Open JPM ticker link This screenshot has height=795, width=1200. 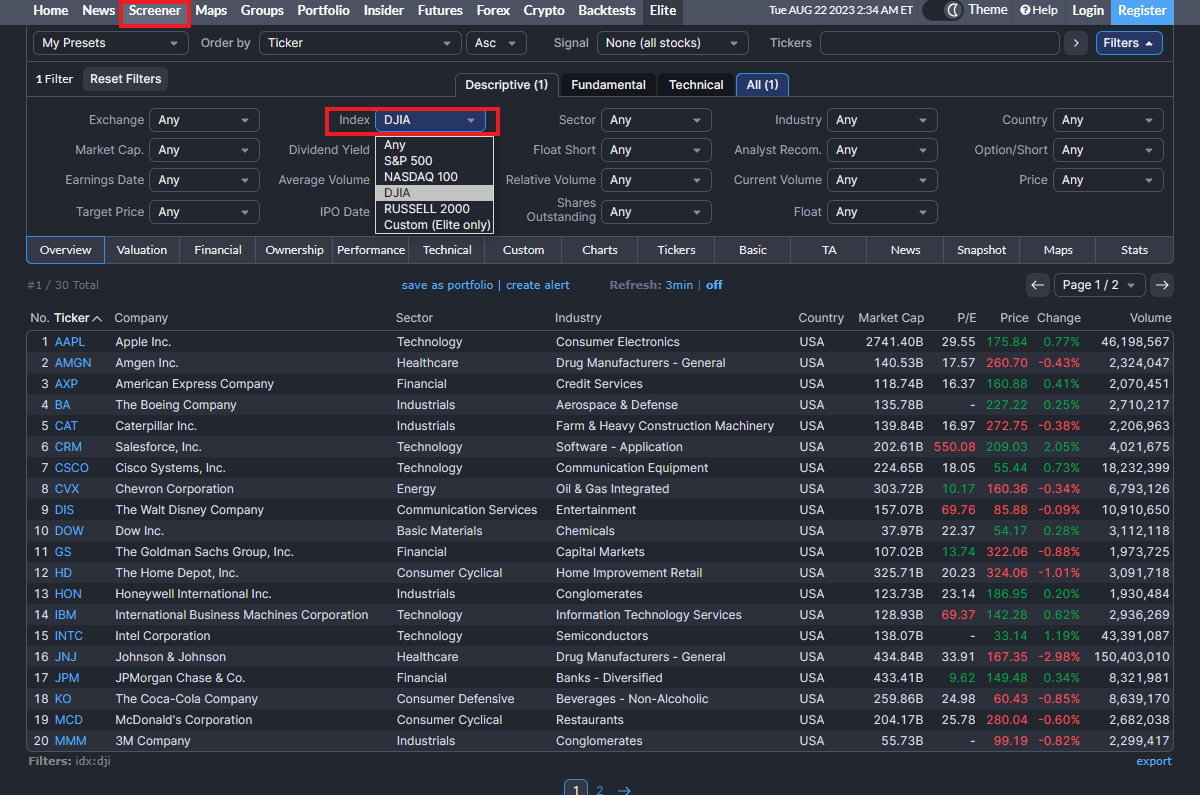[67, 678]
